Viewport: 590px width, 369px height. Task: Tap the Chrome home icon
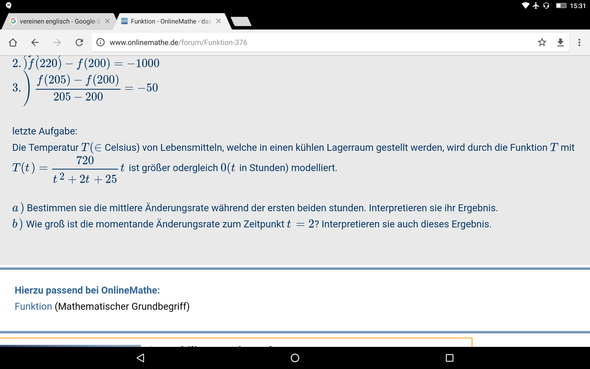click(x=13, y=43)
